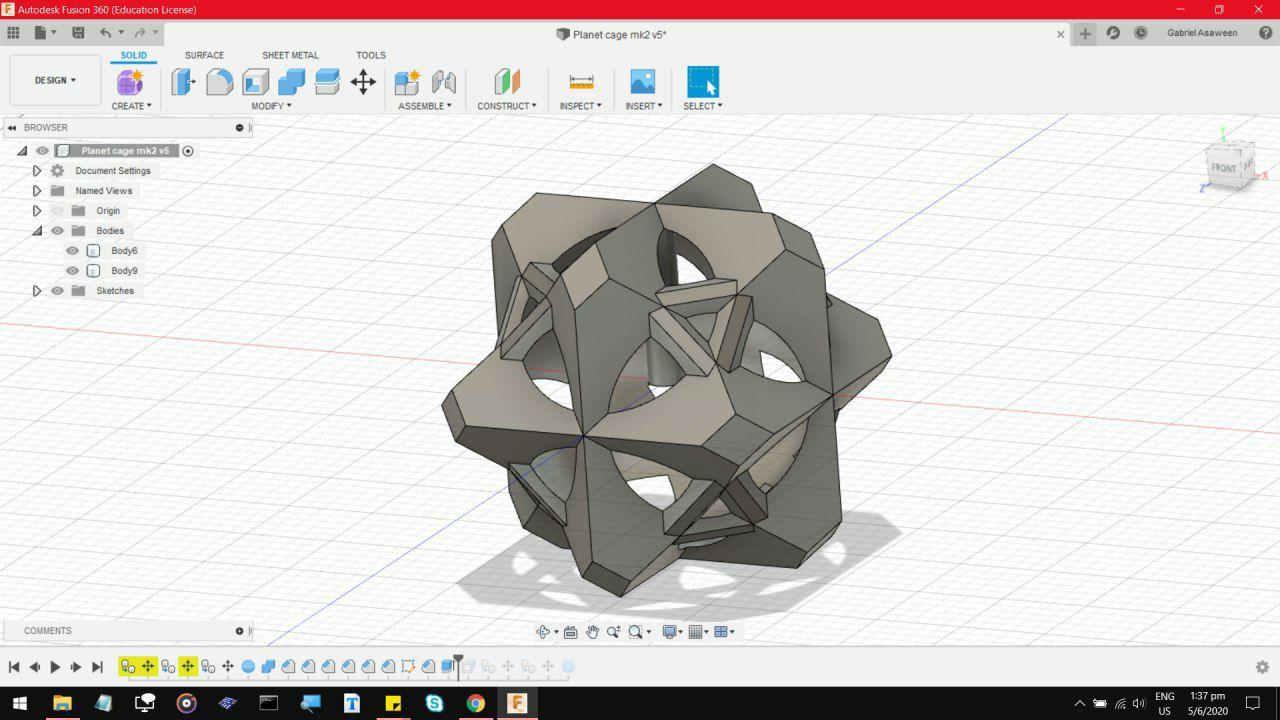Pick the Shell tool icon

255,82
